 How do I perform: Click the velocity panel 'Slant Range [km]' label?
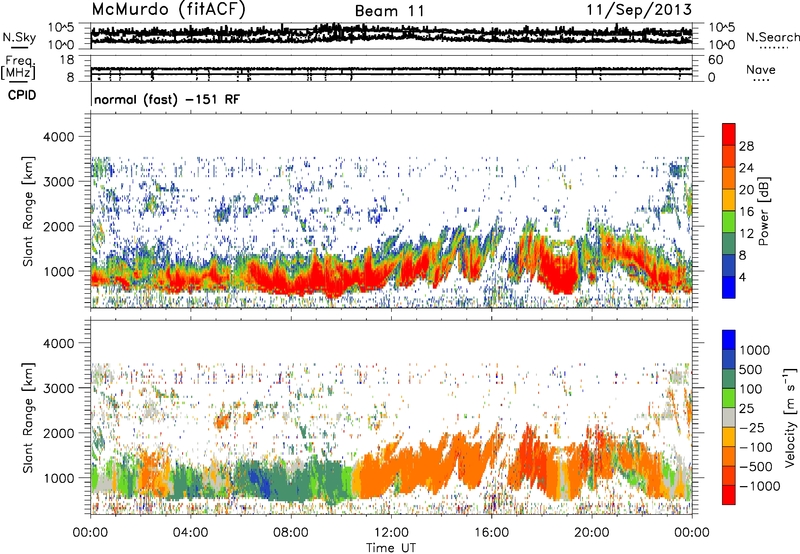pos(28,417)
